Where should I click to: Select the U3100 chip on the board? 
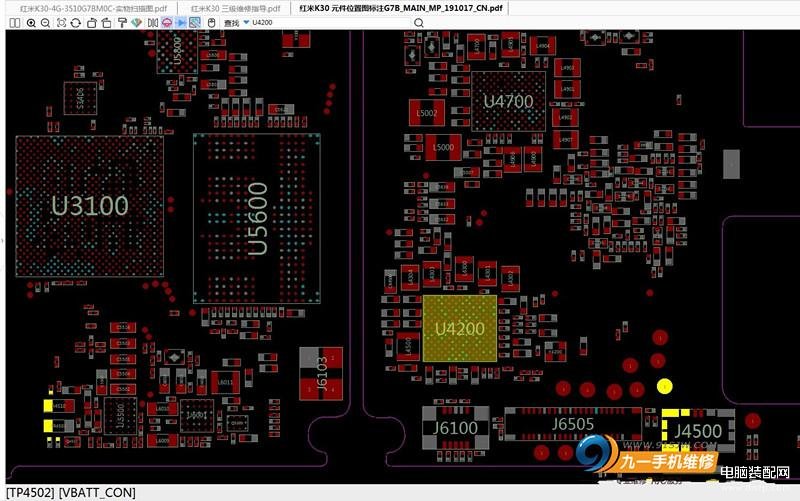pos(89,207)
